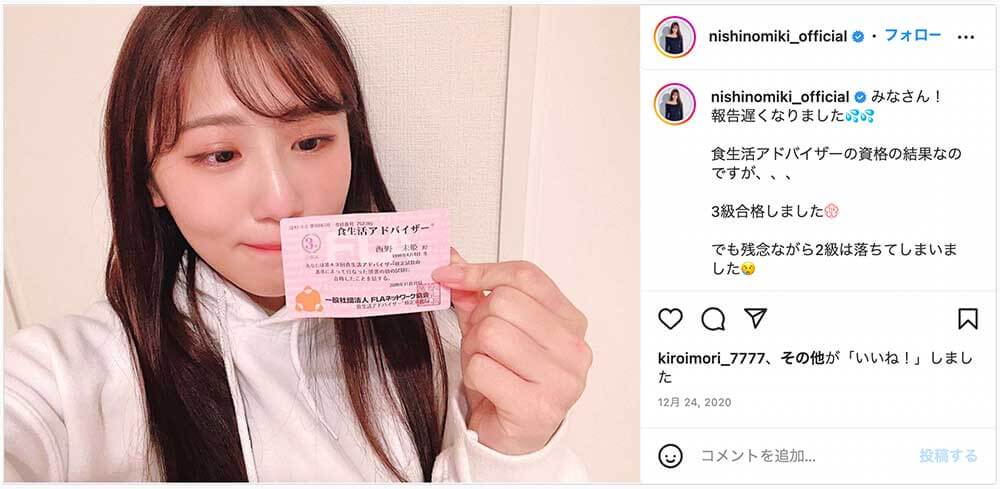Click header profile avatar of nishinomiki_official
This screenshot has width=1000, height=489.
point(674,37)
